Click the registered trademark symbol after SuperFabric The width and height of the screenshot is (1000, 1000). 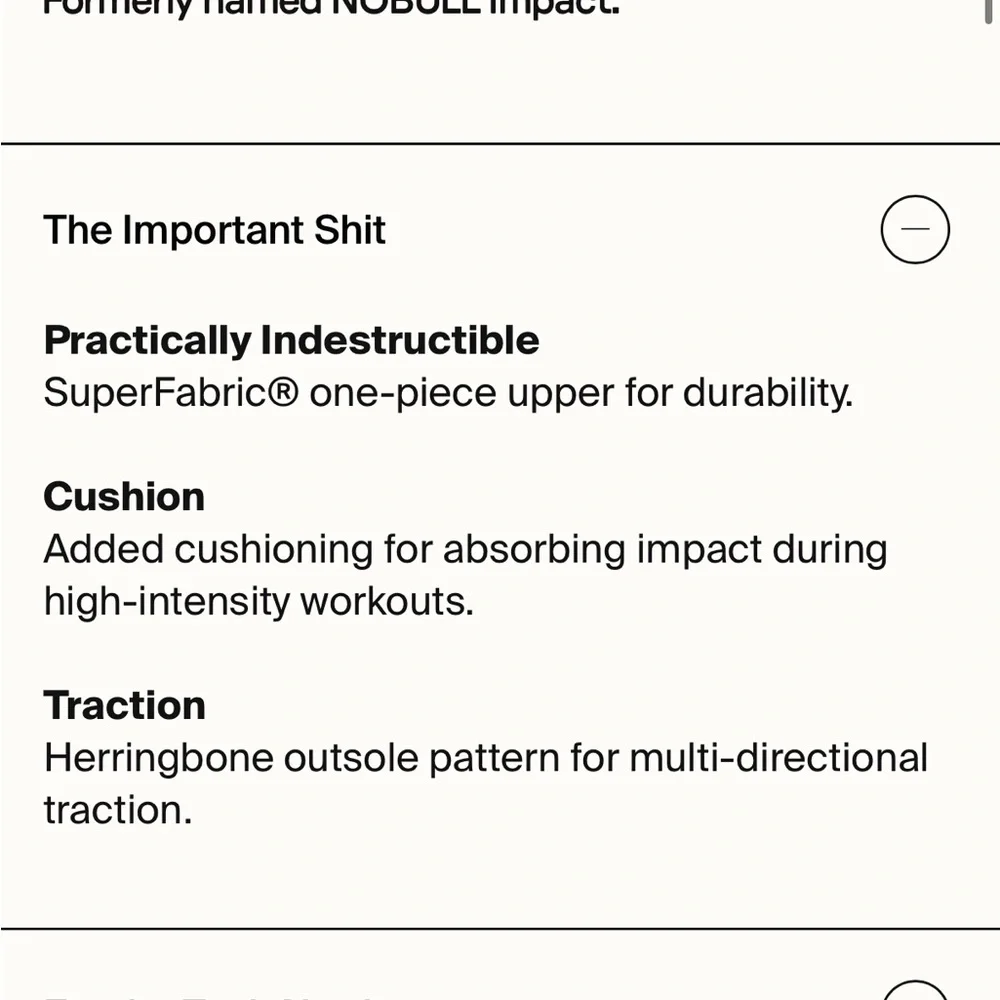[283, 392]
